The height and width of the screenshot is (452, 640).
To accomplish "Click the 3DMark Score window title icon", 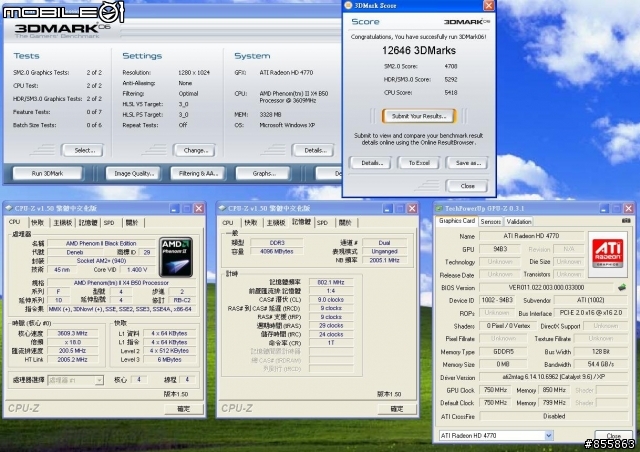I will pyautogui.click(x=348, y=5).
